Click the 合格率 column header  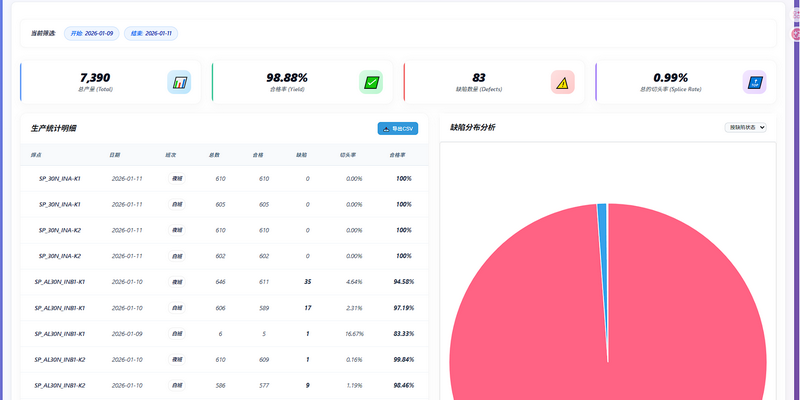click(397, 155)
